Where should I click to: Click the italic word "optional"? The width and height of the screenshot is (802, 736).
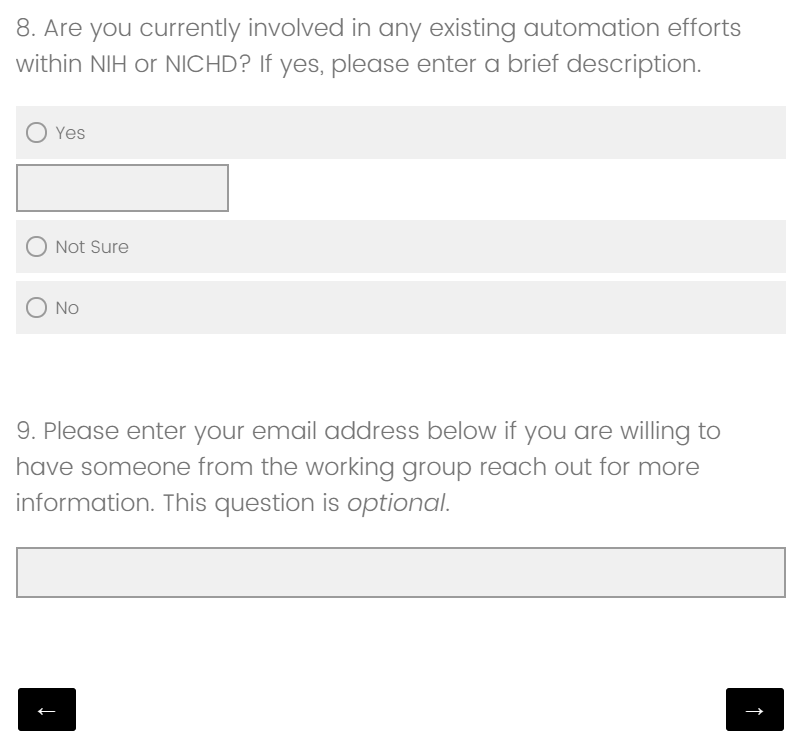tap(396, 503)
